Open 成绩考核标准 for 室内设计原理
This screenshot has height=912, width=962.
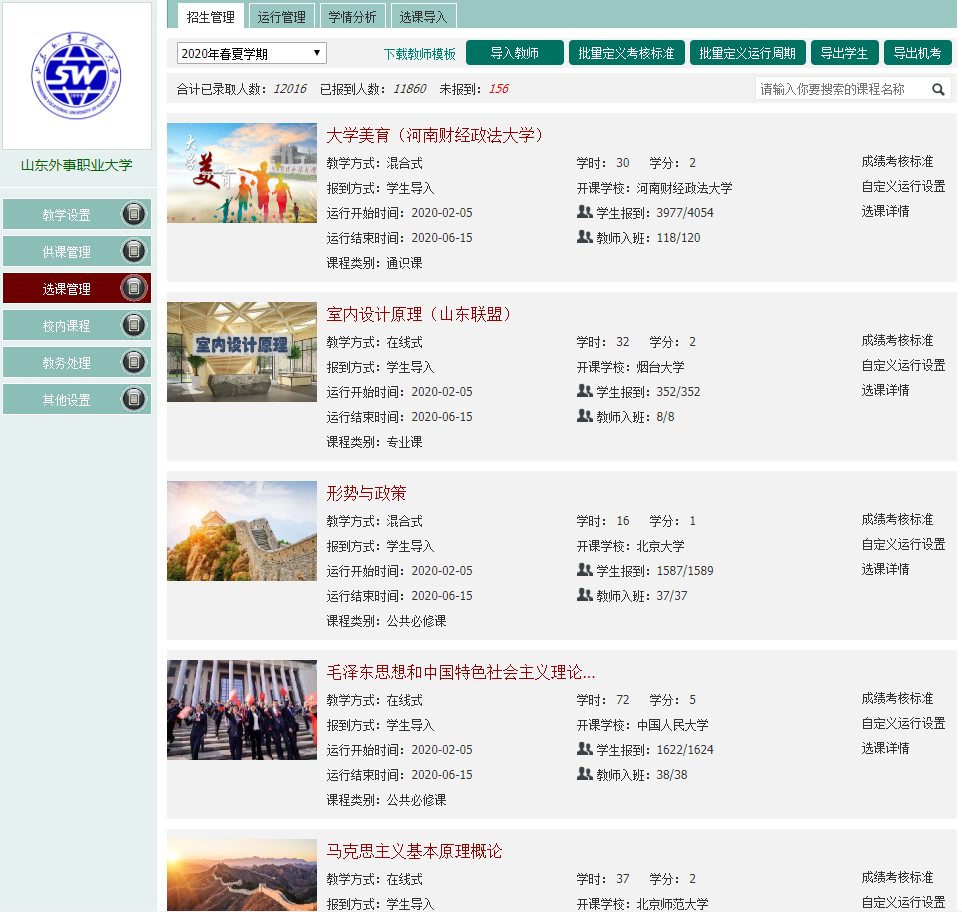pyautogui.click(x=897, y=340)
